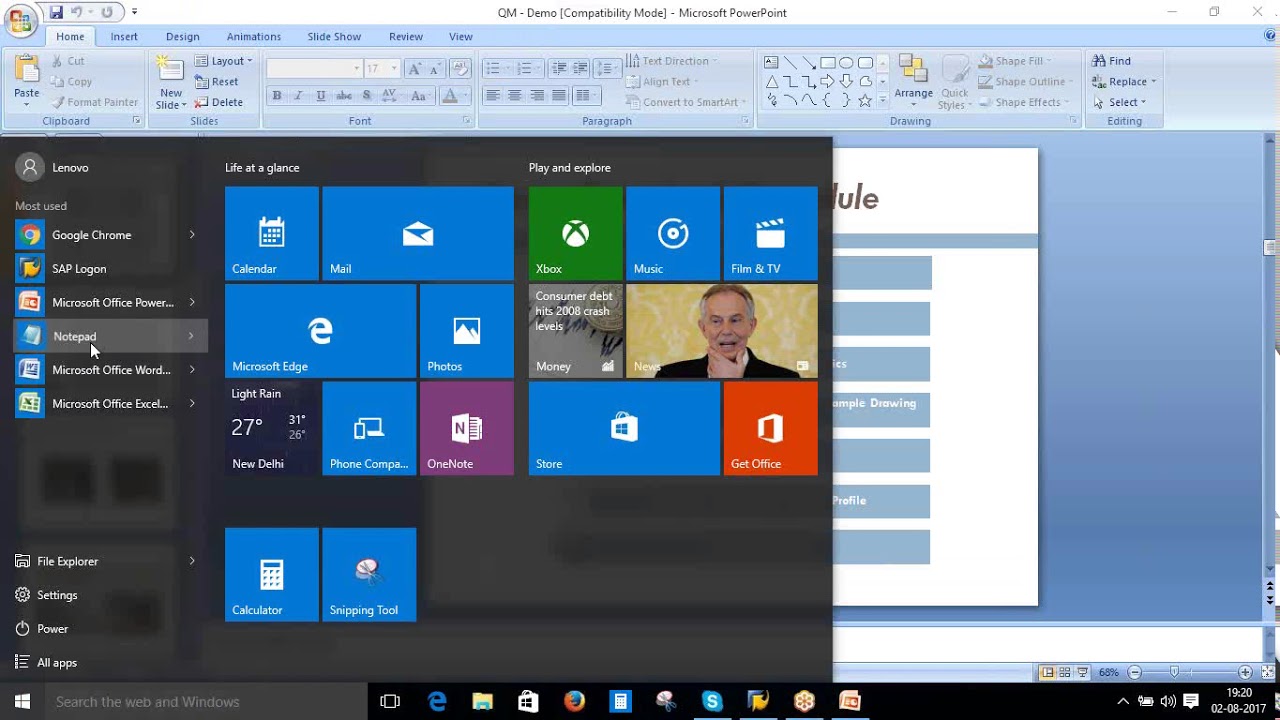Expand File Explorer jump list arrow
Viewport: 1280px width, 720px height.
pos(192,561)
